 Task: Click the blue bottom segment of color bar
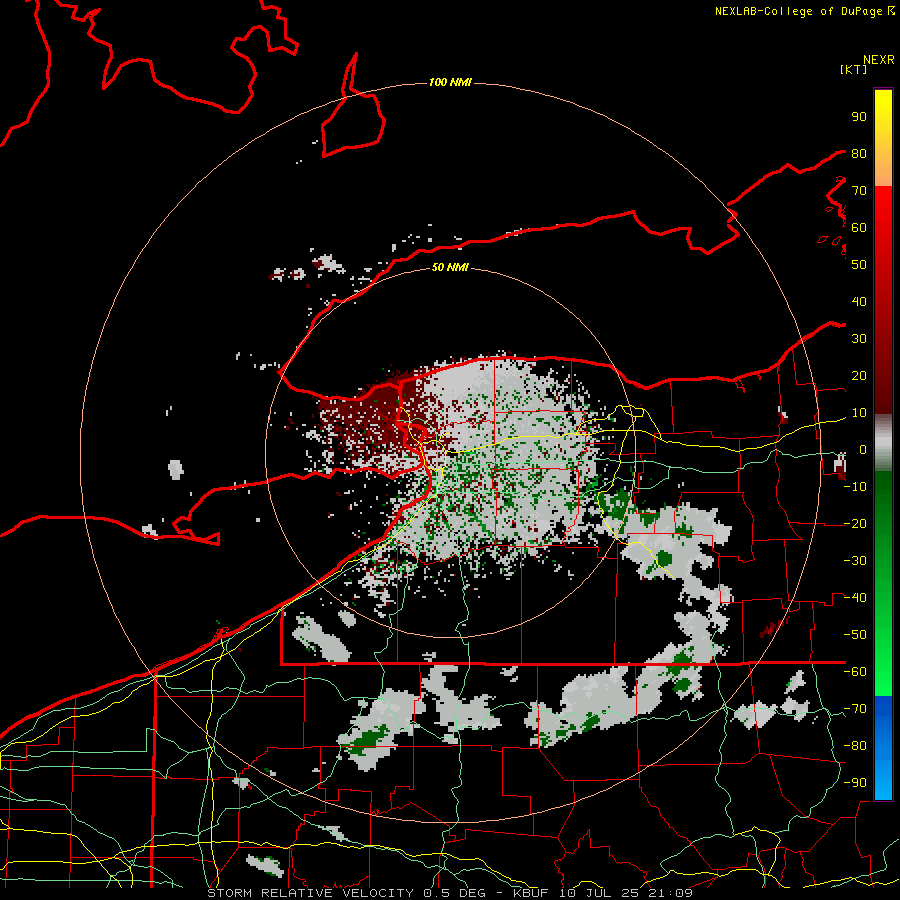click(x=883, y=748)
